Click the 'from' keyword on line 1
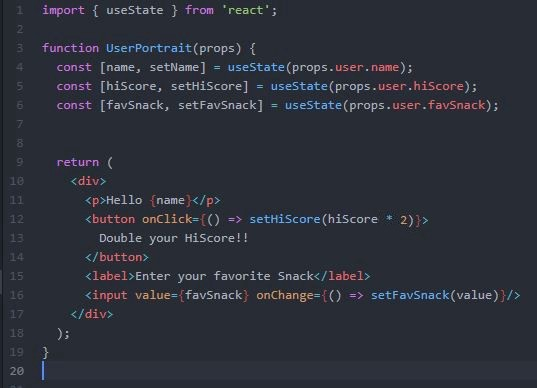The height and width of the screenshot is (388, 537). (x=199, y=10)
